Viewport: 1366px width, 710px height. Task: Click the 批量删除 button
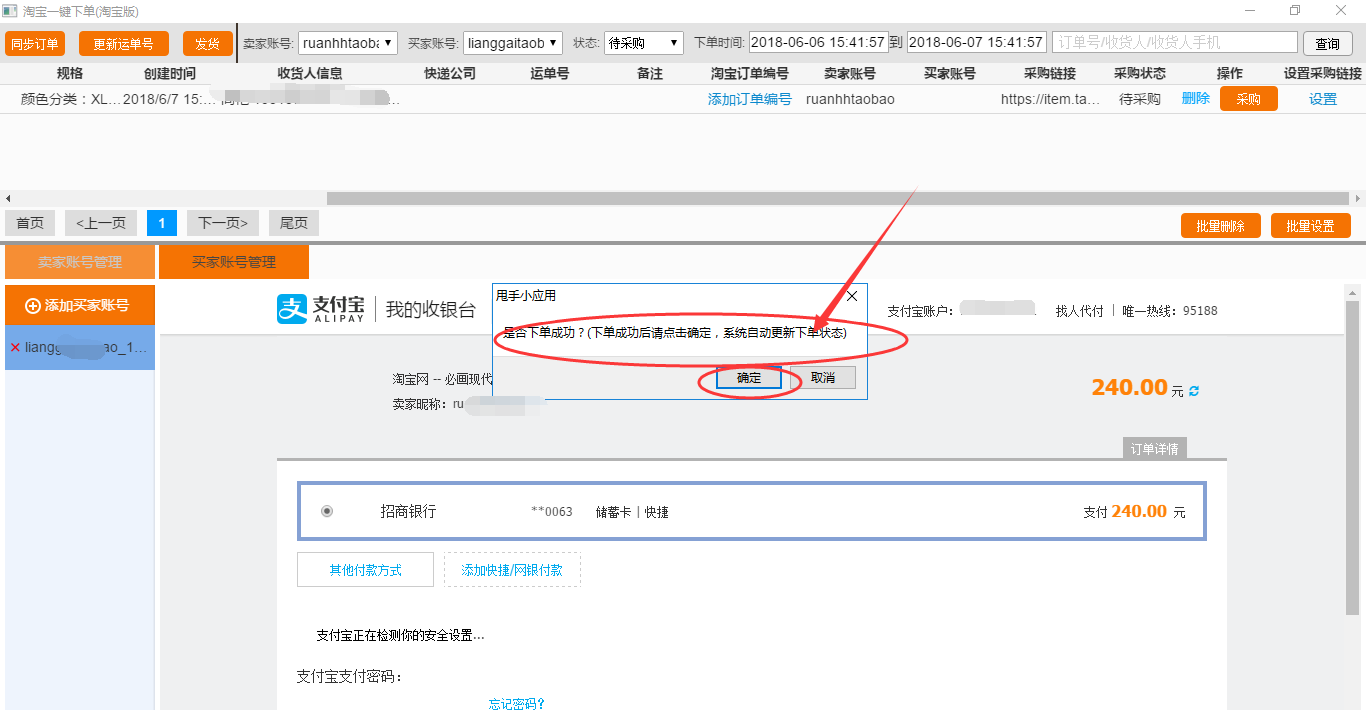tap(1220, 226)
